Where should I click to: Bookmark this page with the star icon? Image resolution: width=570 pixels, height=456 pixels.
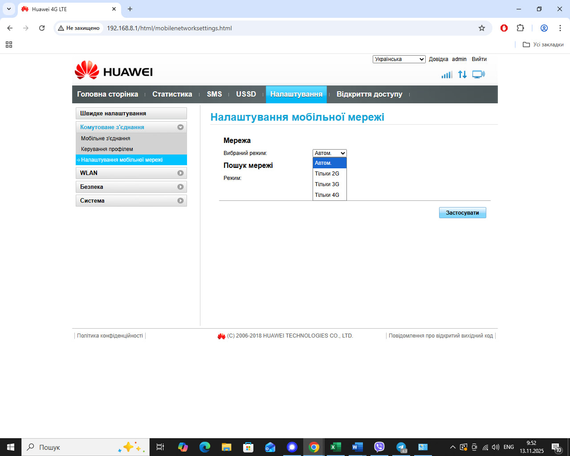pyautogui.click(x=482, y=28)
